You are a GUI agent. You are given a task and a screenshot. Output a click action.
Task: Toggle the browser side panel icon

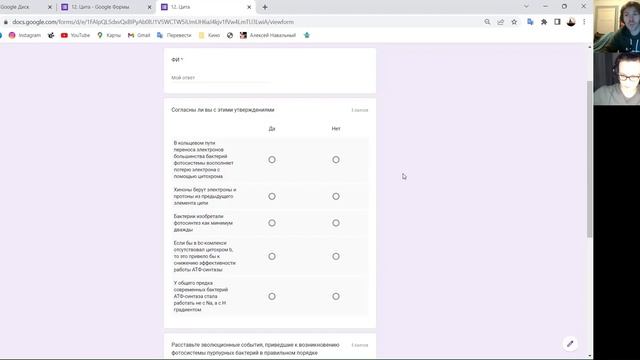point(558,22)
